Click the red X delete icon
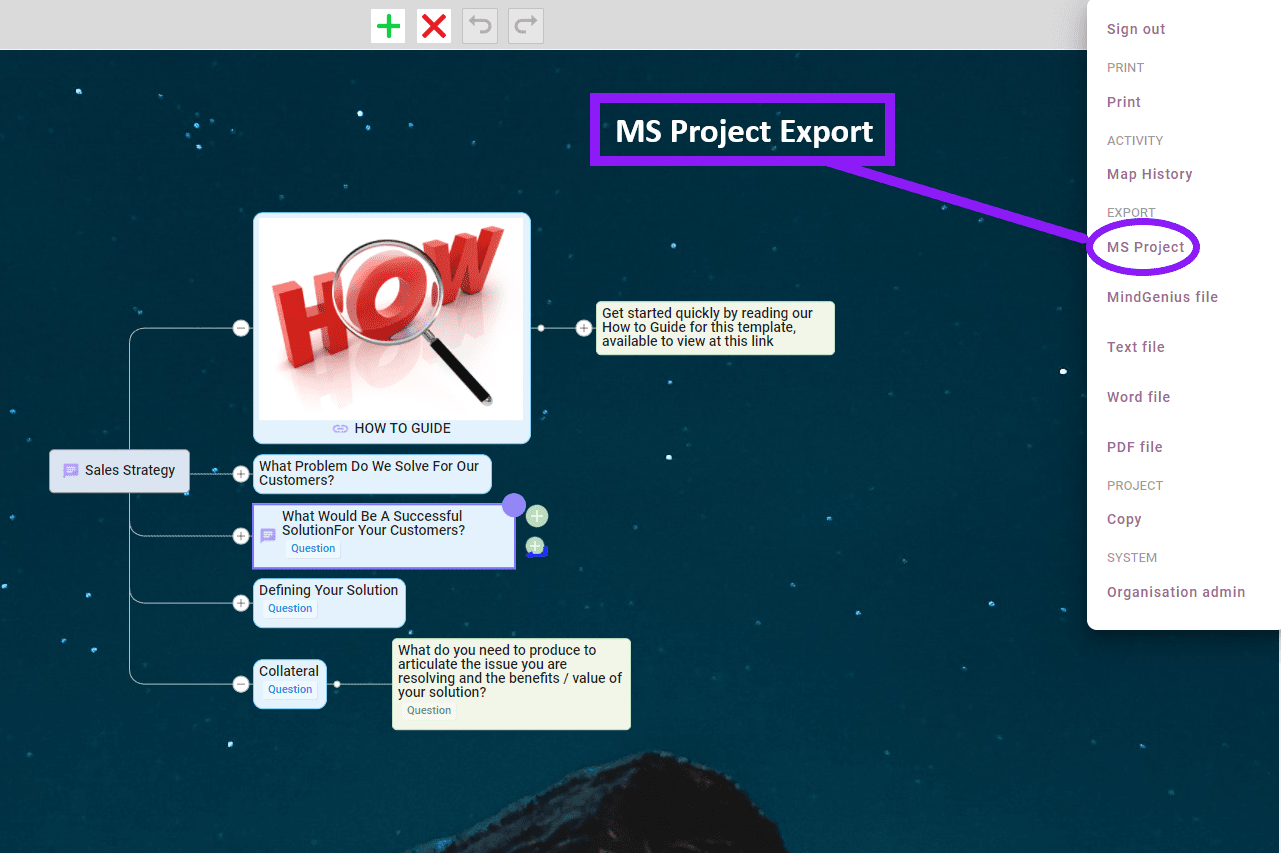Screen dimensions: 1281x853 coord(434,26)
